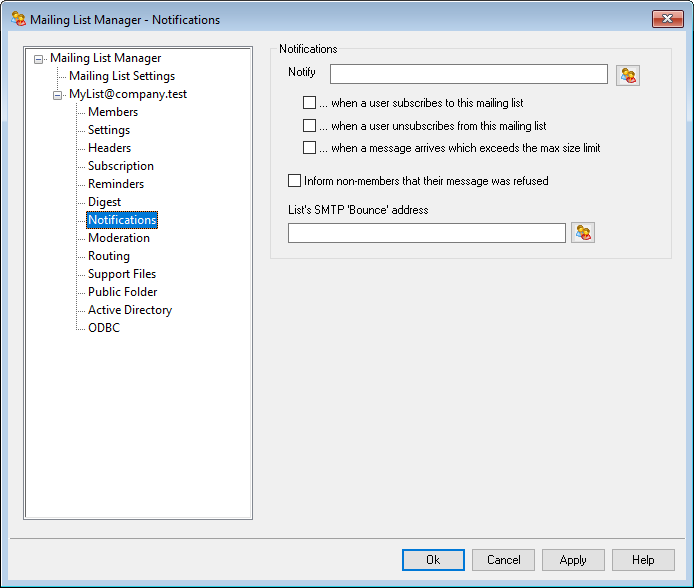Enable notification when a user subscribes

click(x=310, y=103)
